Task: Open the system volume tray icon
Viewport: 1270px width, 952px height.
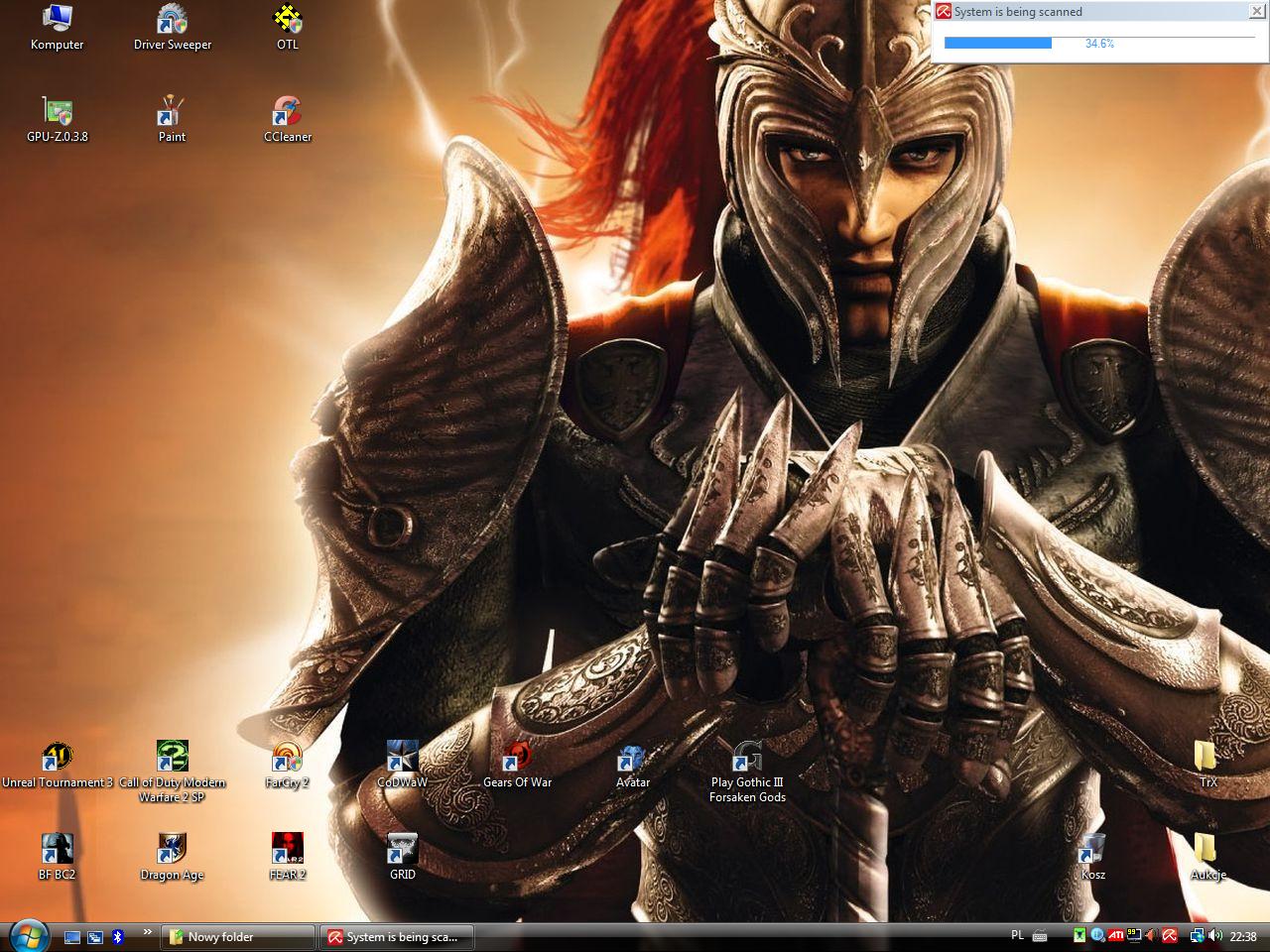Action: (1215, 935)
